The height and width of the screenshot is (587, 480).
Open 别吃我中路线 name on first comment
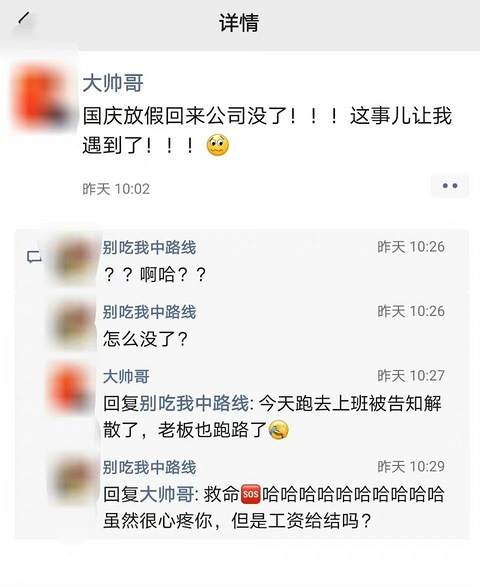tap(150, 247)
